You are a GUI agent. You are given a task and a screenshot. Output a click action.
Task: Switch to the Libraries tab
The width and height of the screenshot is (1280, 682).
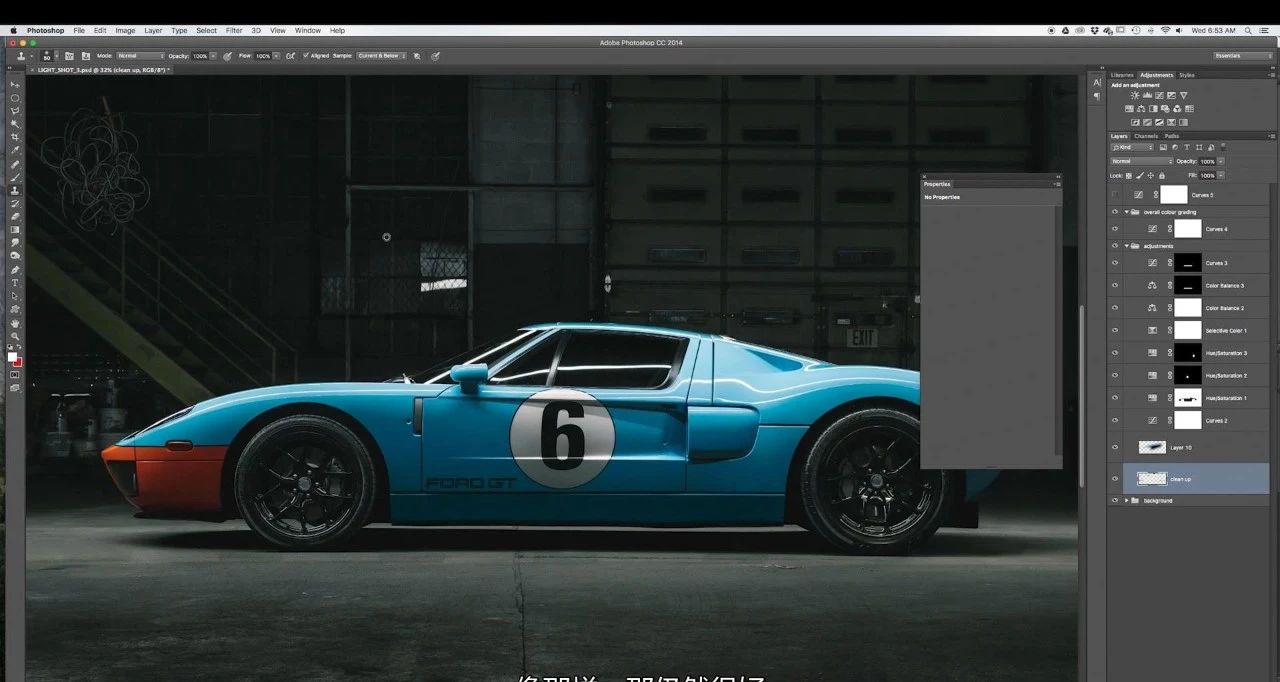pos(1123,75)
